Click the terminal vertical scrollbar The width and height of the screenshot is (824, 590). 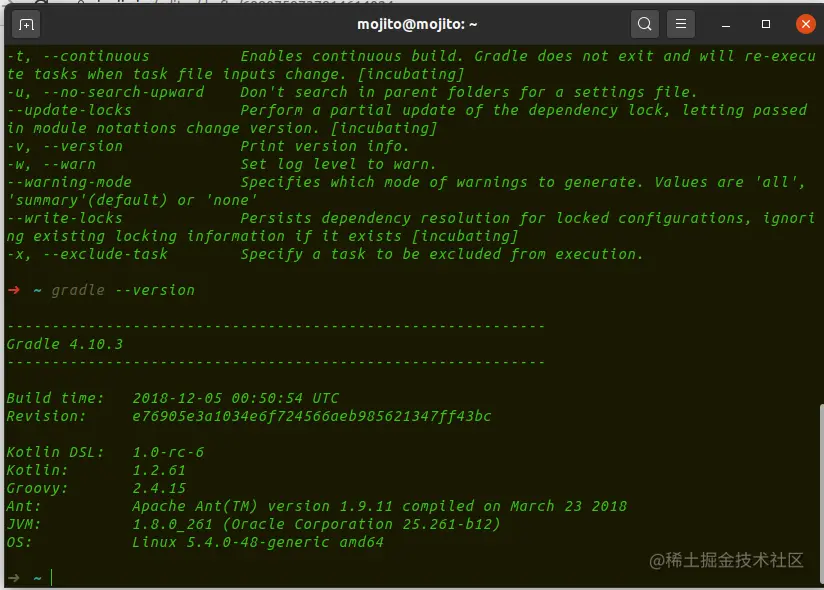pos(821,493)
